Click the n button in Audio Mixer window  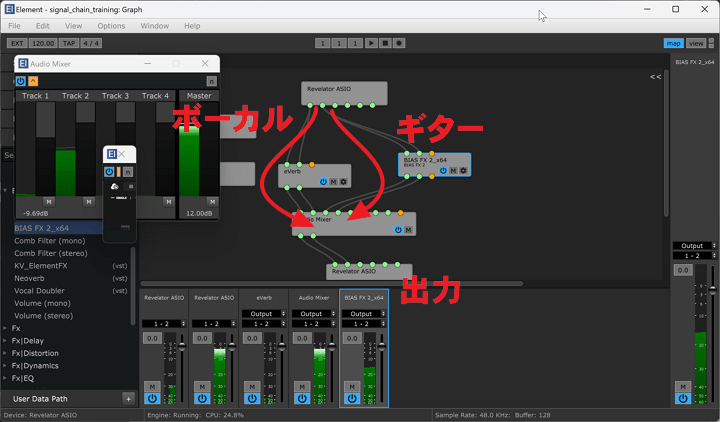(211, 81)
